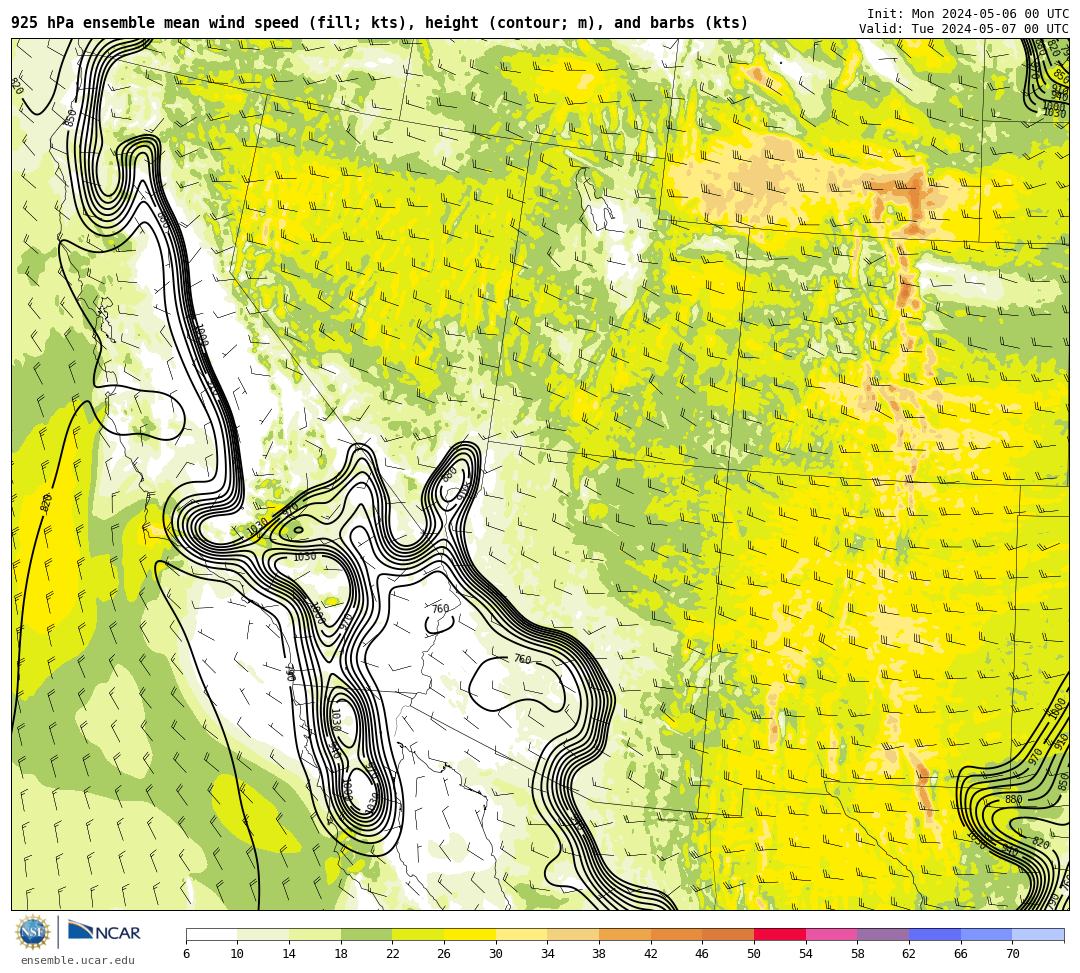Viewport: 1080px width, 973px height.
Task: Click the colorbar tick label 58
Action: [x=858, y=954]
